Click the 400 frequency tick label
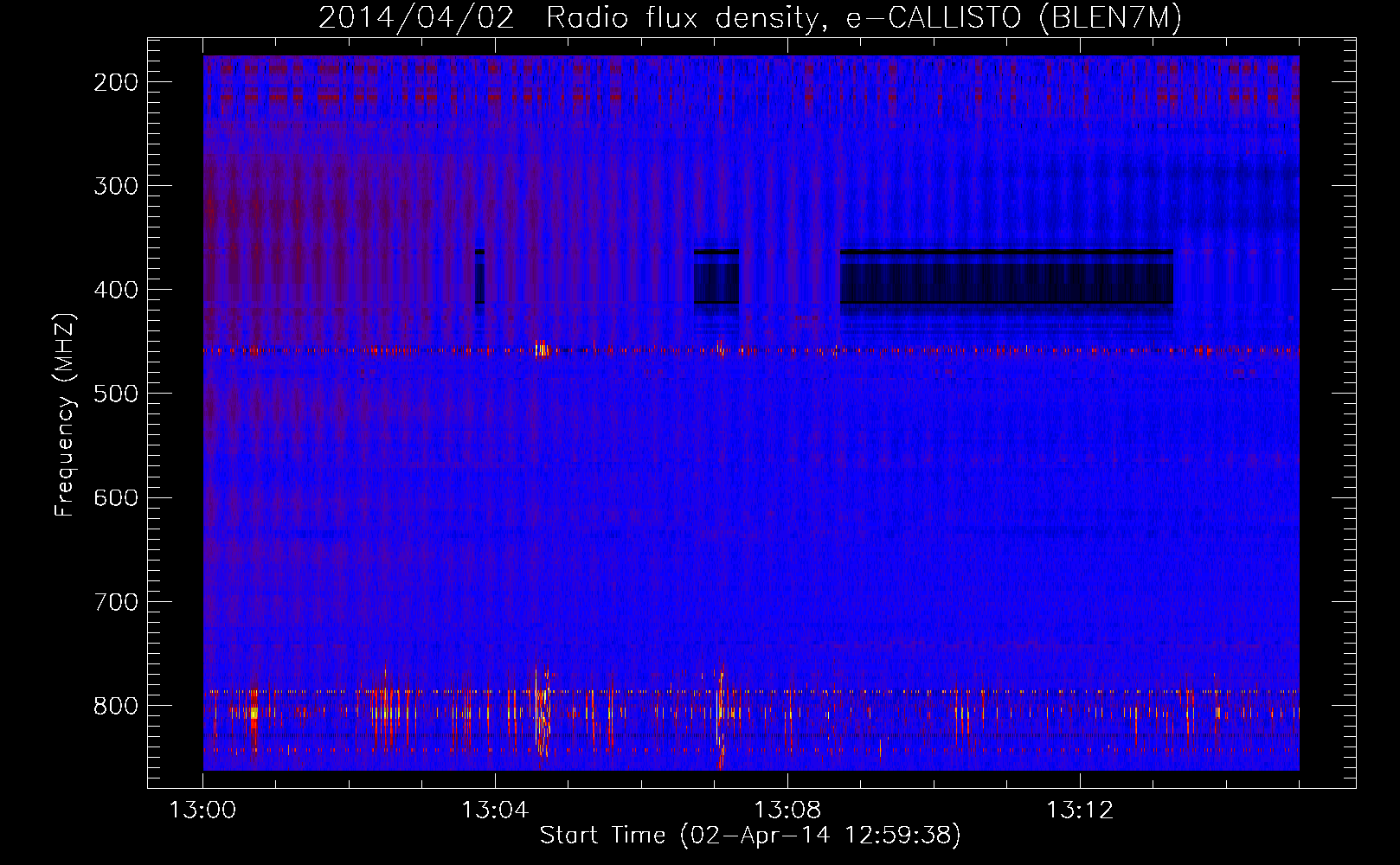This screenshot has height=865, width=1400. (x=116, y=290)
